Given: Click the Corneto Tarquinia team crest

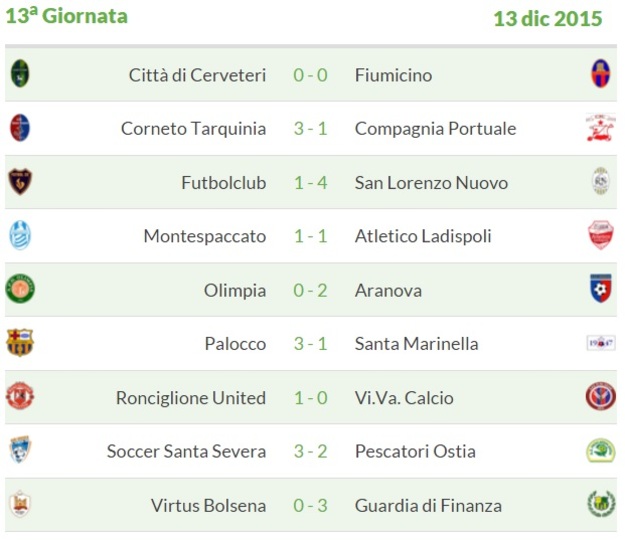Looking at the screenshot, I should [20, 128].
